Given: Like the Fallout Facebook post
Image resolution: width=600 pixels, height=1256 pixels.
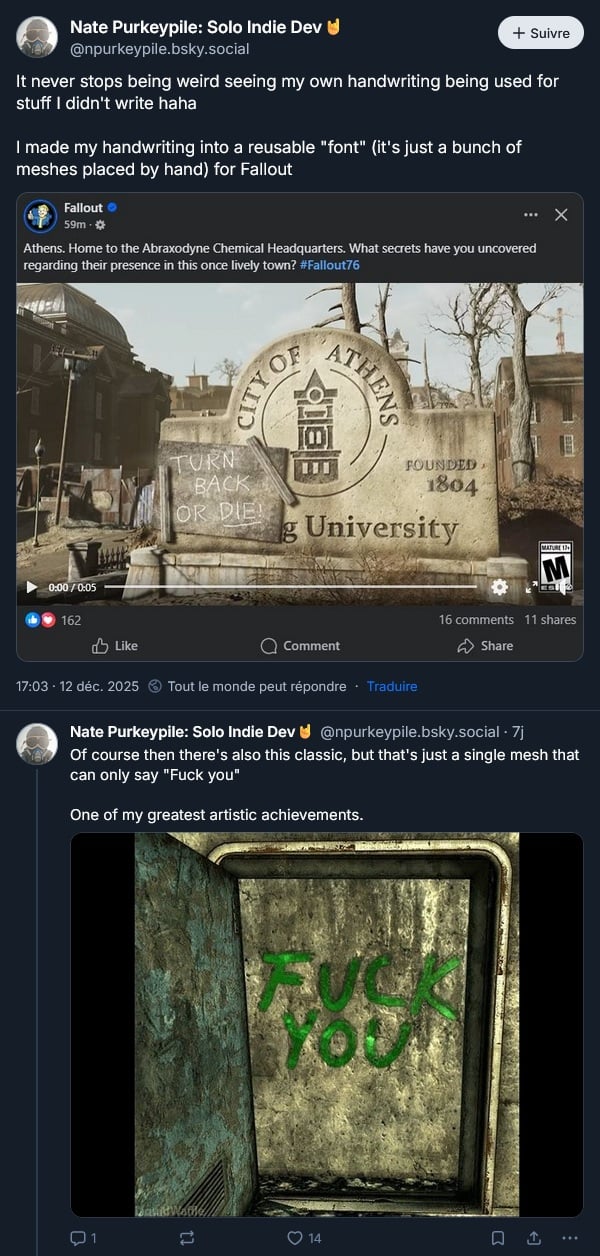Looking at the screenshot, I should click(x=115, y=646).
